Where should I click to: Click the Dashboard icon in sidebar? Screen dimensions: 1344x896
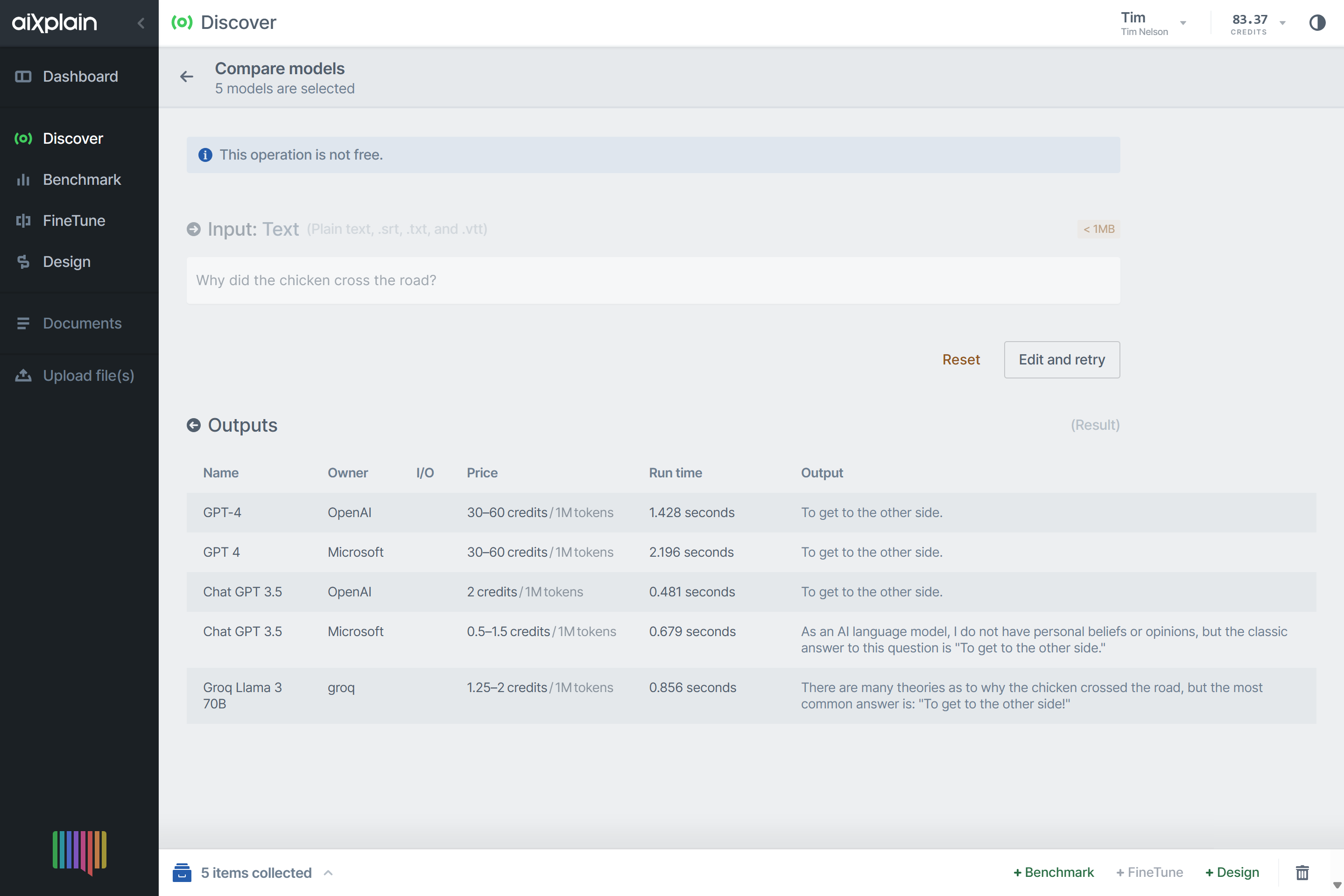pos(23,77)
